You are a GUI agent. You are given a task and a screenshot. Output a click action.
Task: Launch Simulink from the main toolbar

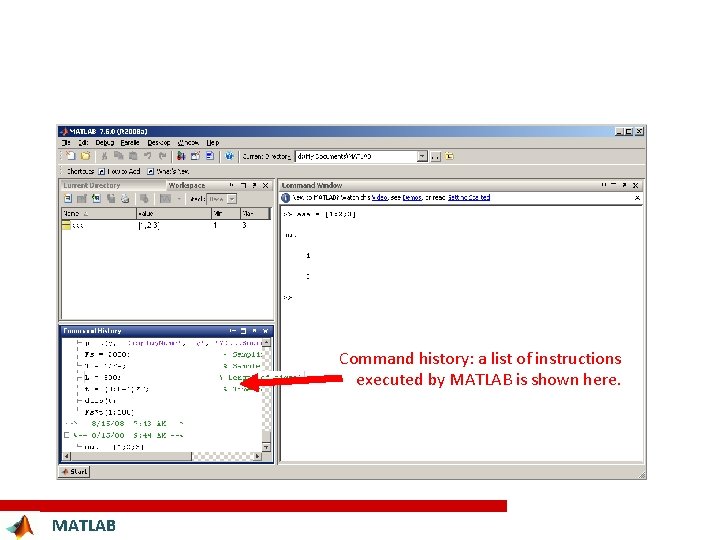tap(181, 156)
